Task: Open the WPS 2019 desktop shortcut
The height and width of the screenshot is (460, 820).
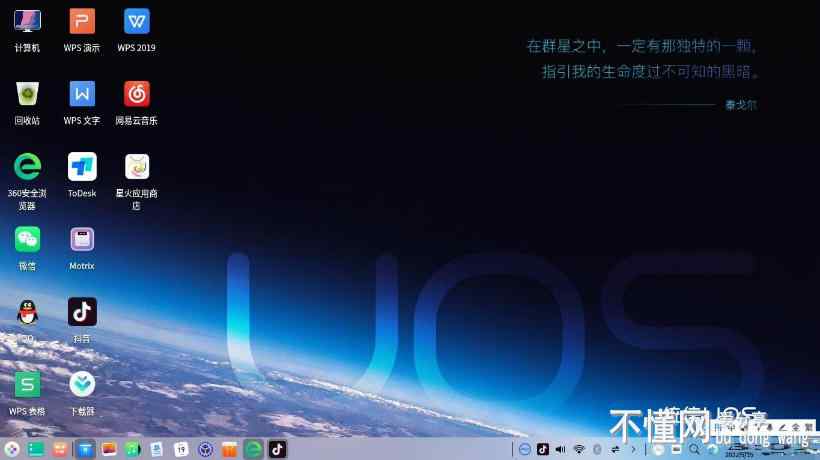Action: [136, 21]
